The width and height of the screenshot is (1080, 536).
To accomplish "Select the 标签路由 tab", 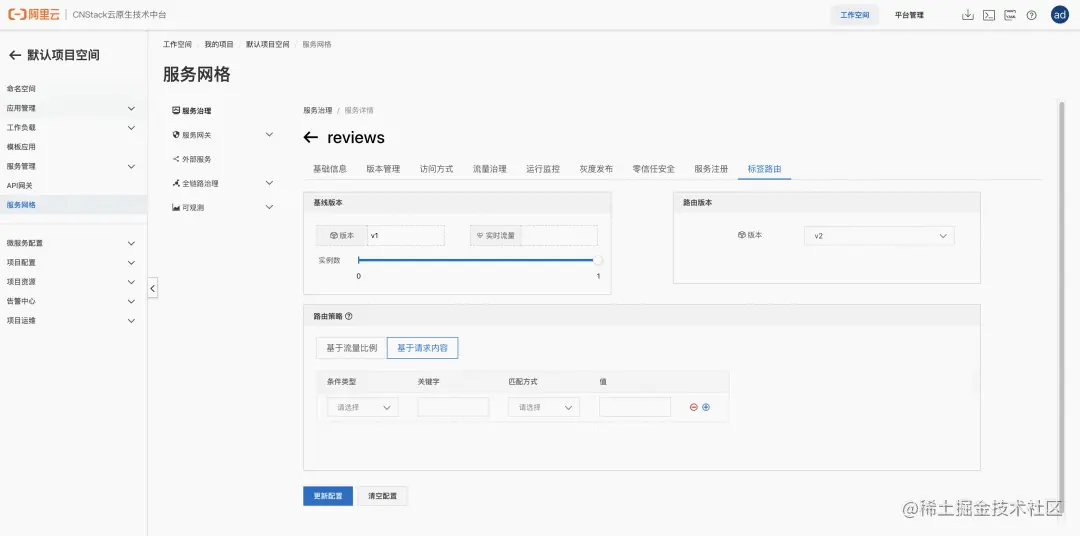I will 765,169.
